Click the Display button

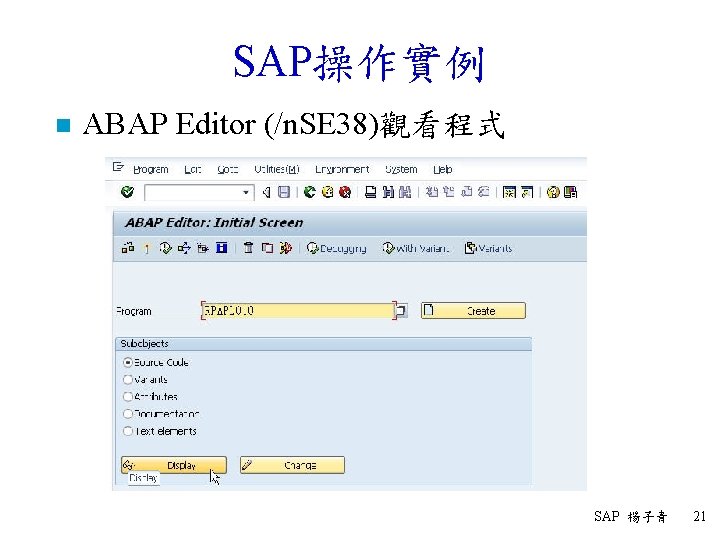[x=174, y=465]
